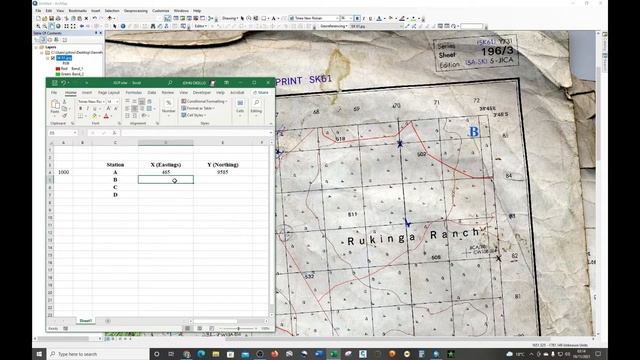The height and width of the screenshot is (360, 640).
Task: Click the Print icon in ArcMap toolbar
Action: click(x=58, y=18)
